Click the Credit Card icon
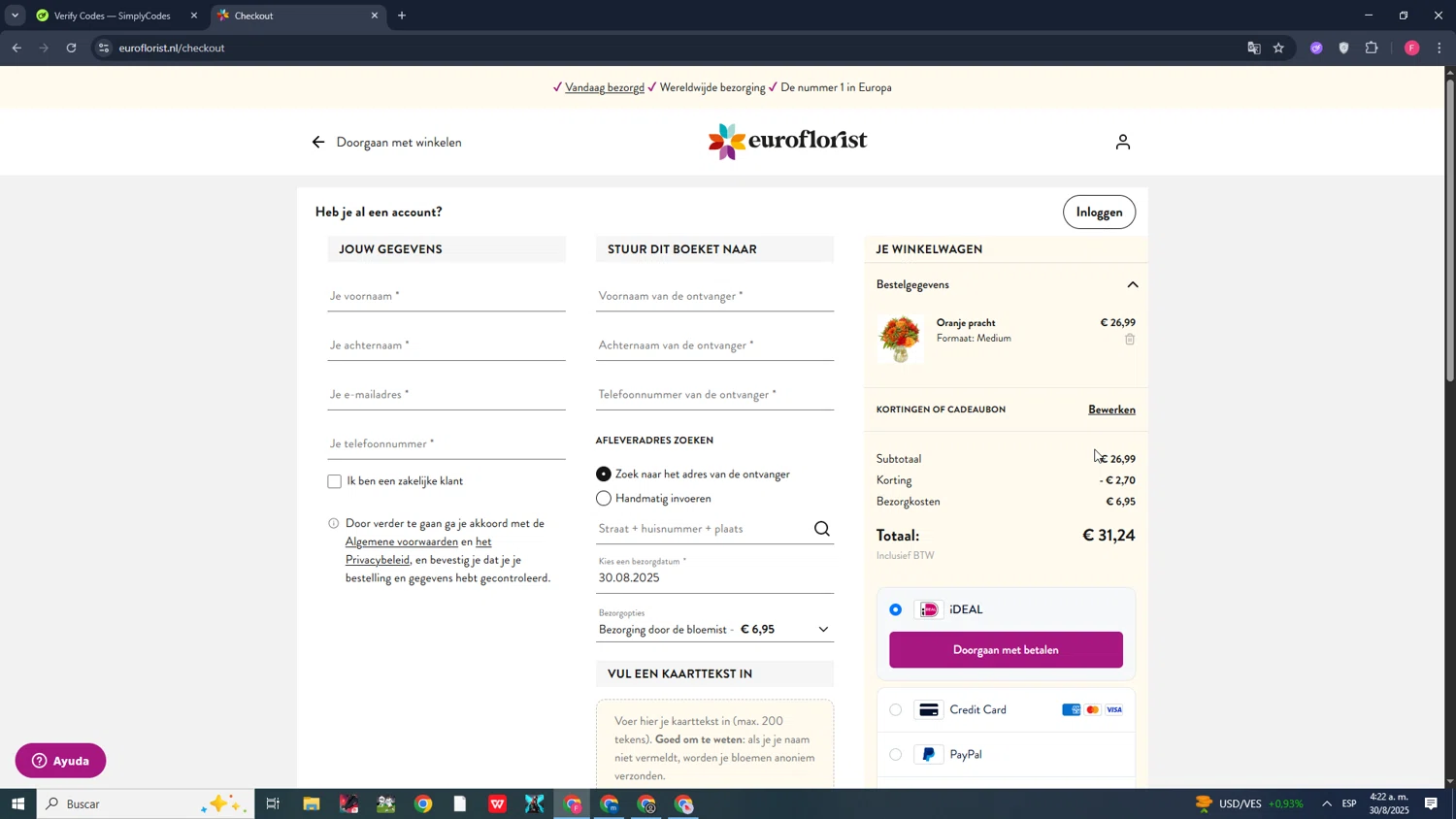The width and height of the screenshot is (1456, 819). tap(929, 710)
